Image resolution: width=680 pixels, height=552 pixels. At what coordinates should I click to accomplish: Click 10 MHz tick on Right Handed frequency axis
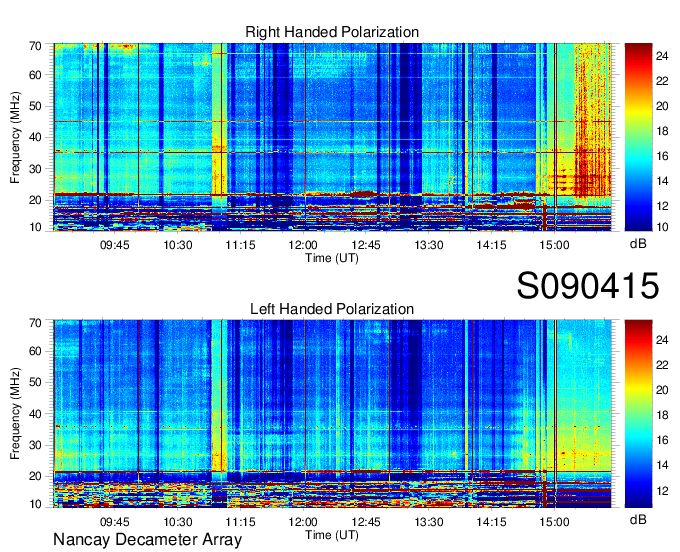click(x=35, y=227)
